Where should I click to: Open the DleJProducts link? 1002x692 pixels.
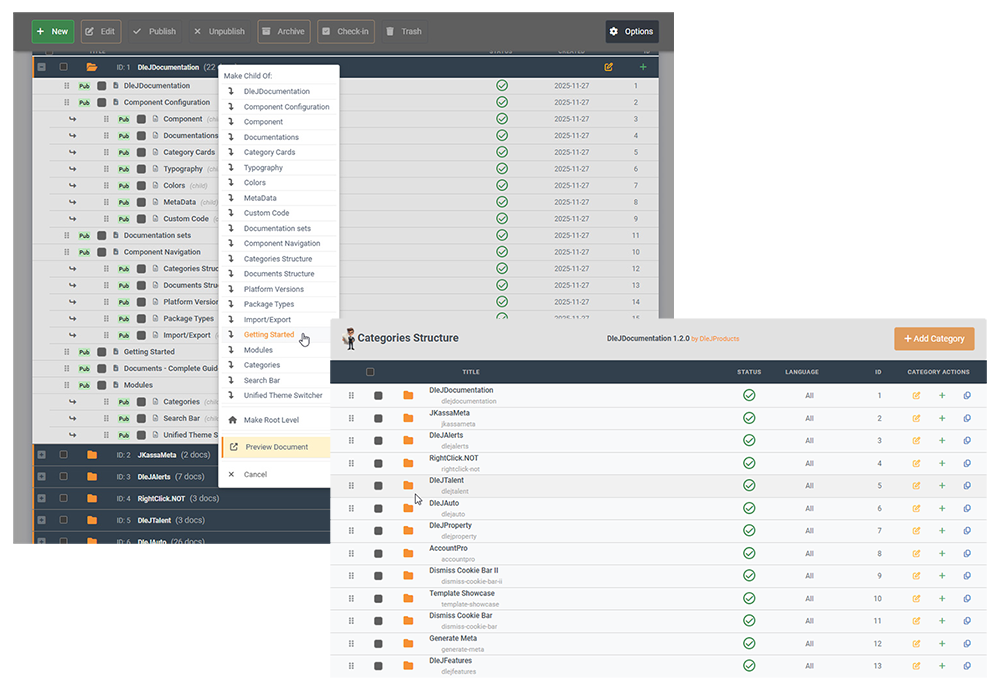click(719, 339)
